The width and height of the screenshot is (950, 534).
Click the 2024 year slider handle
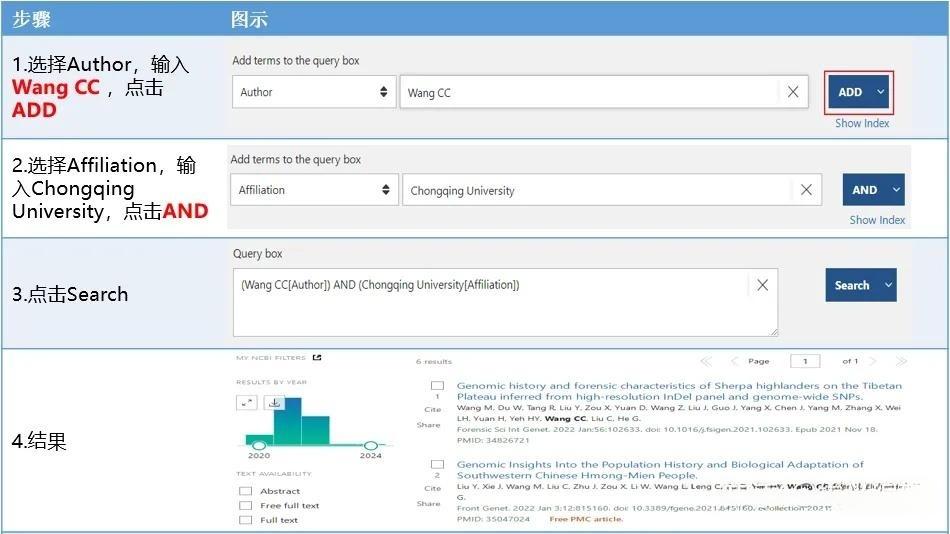point(371,446)
